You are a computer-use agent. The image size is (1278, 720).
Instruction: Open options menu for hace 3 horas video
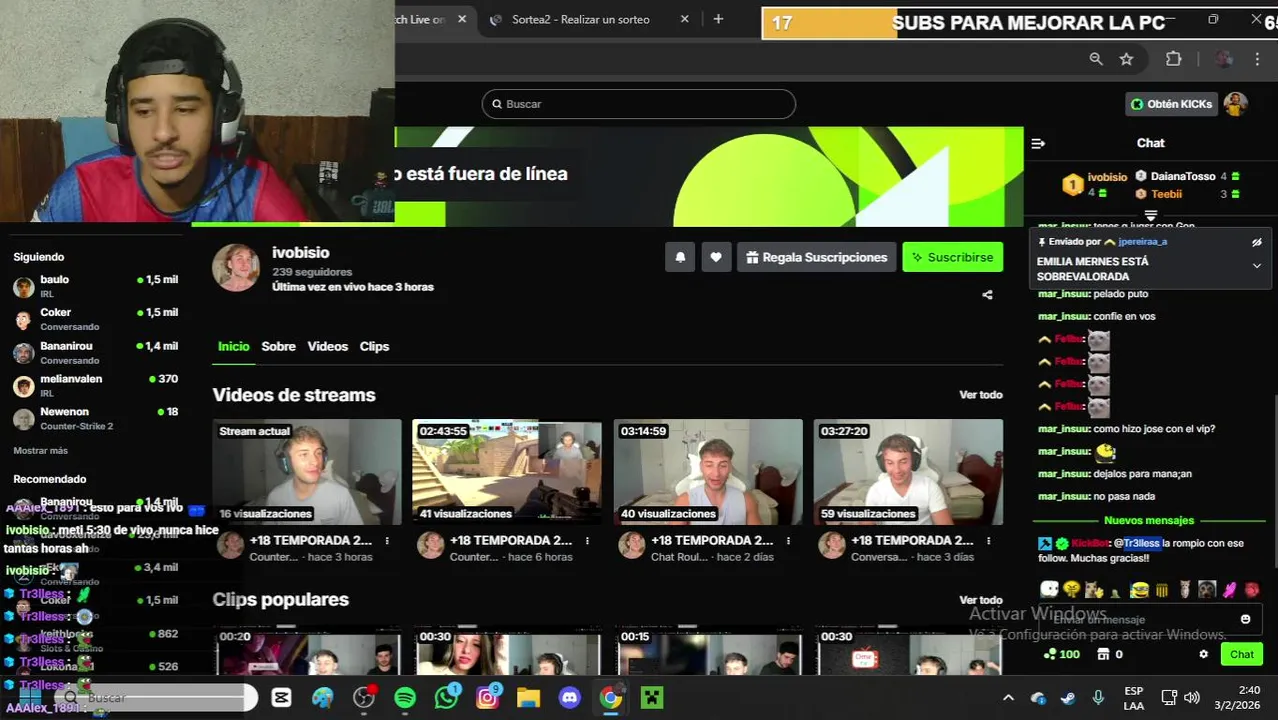(x=387, y=541)
